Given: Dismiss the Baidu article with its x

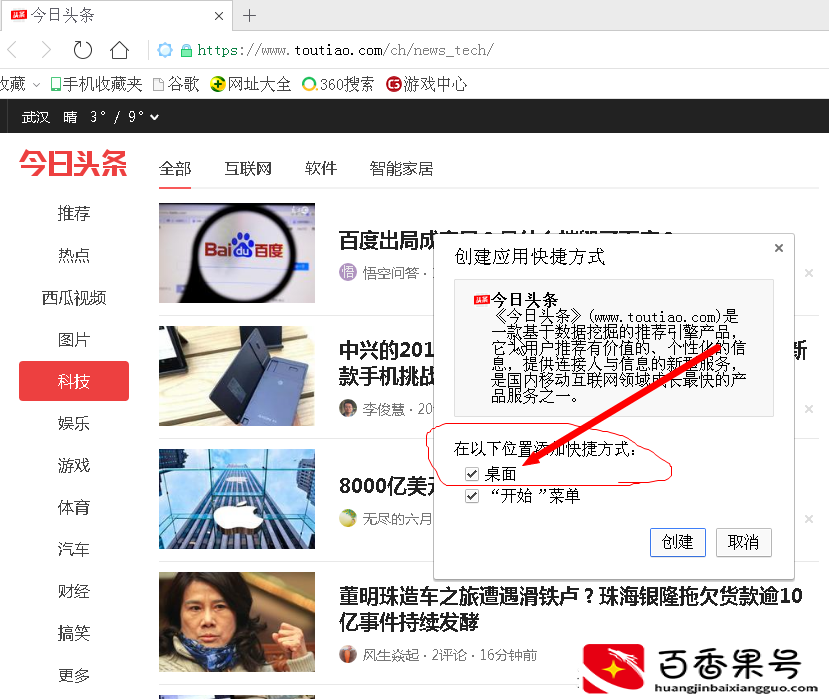Looking at the screenshot, I should 808,273.
